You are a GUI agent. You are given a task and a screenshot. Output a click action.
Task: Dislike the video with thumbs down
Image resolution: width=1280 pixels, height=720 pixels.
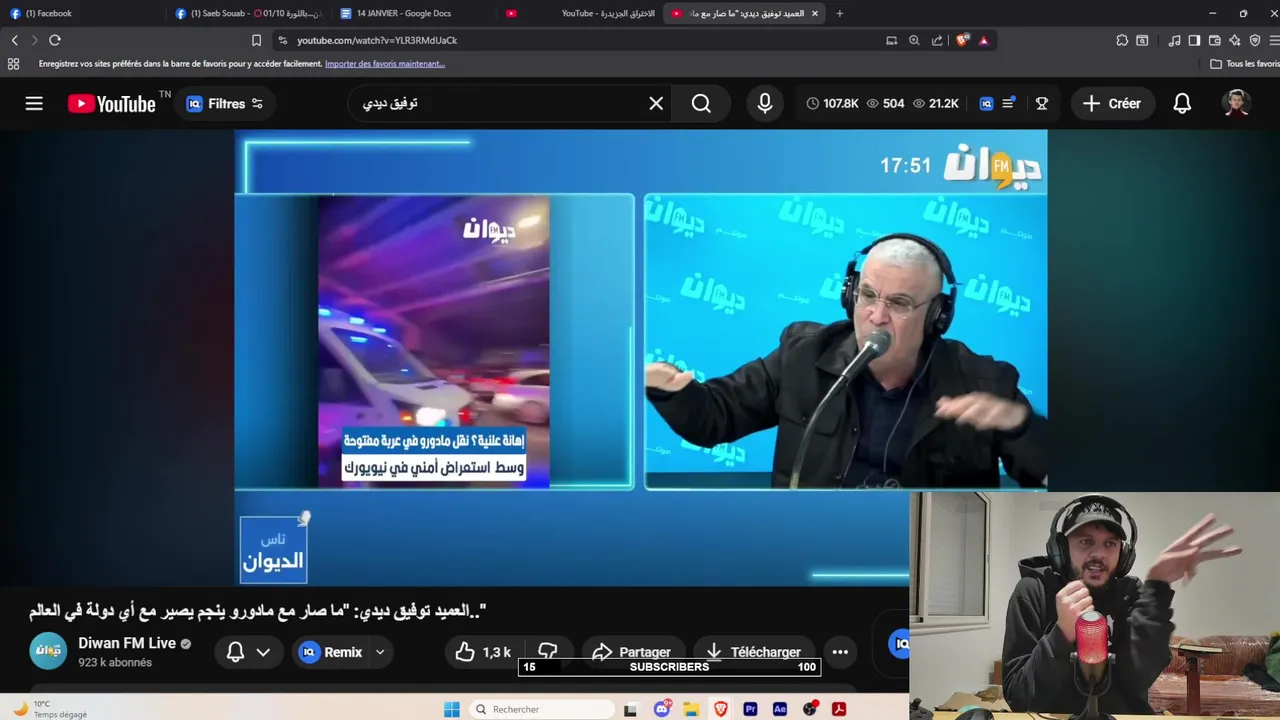click(x=548, y=652)
